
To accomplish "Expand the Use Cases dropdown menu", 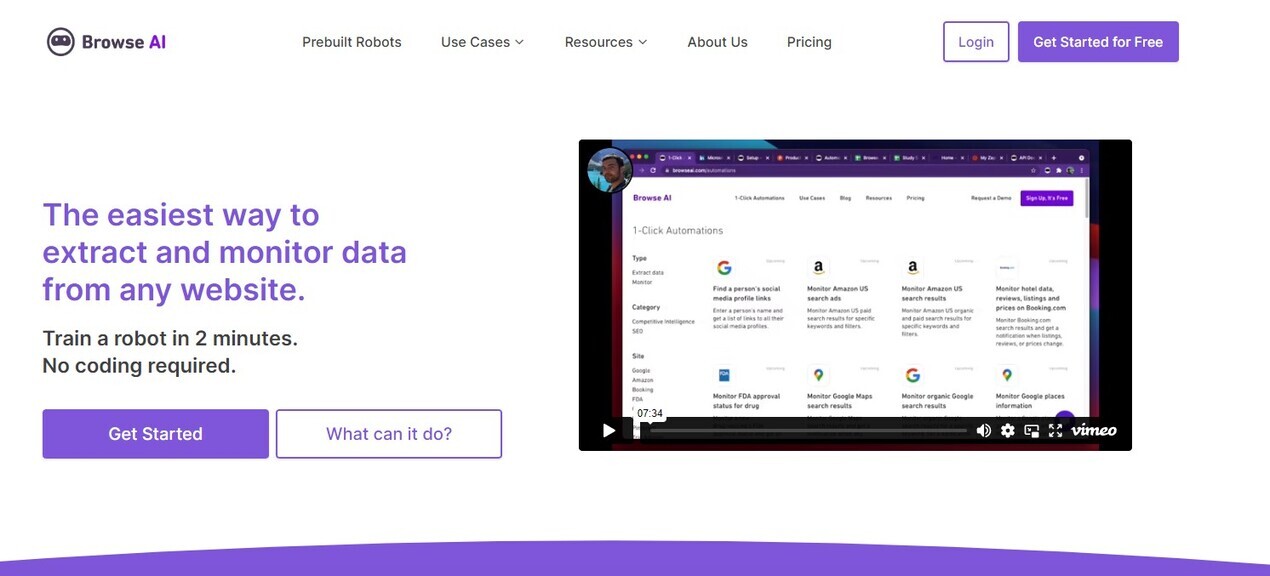I will pyautogui.click(x=482, y=42).
